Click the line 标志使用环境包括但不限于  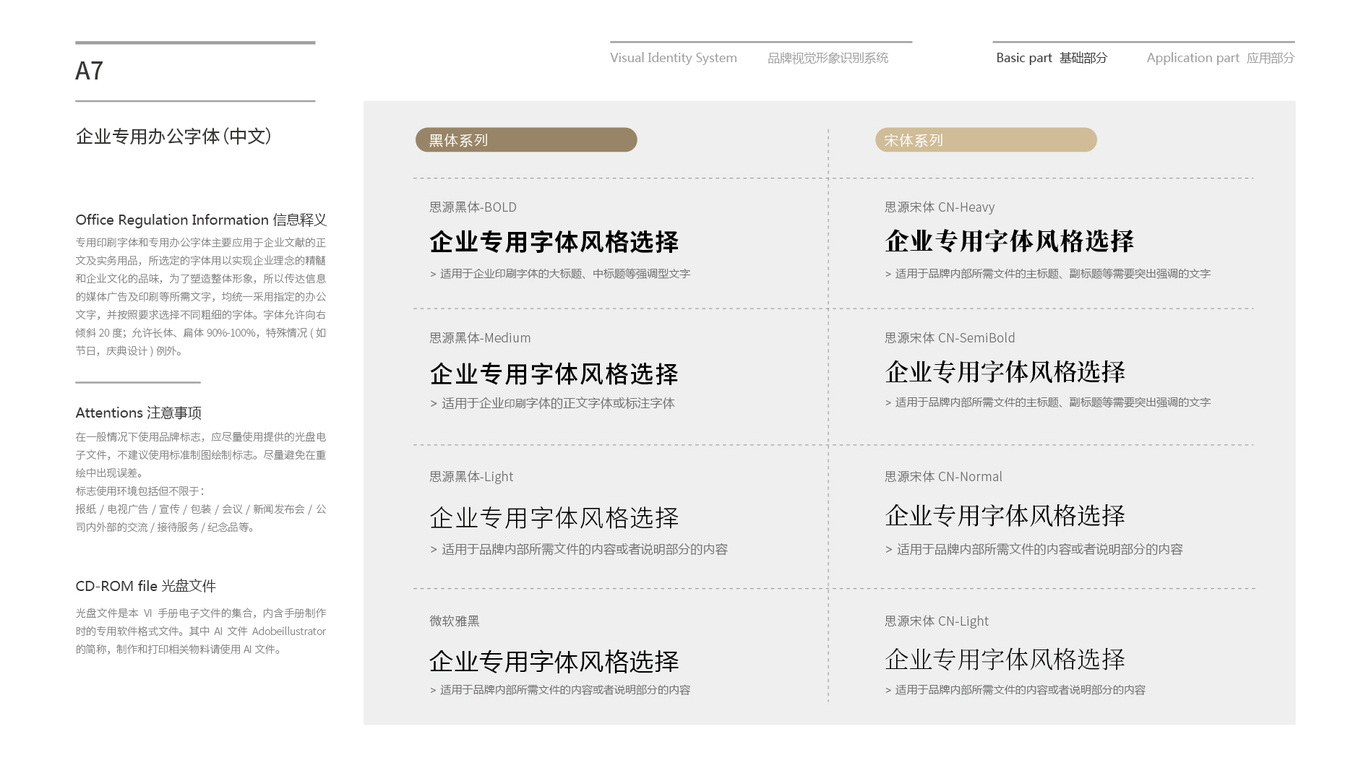[x=140, y=491]
